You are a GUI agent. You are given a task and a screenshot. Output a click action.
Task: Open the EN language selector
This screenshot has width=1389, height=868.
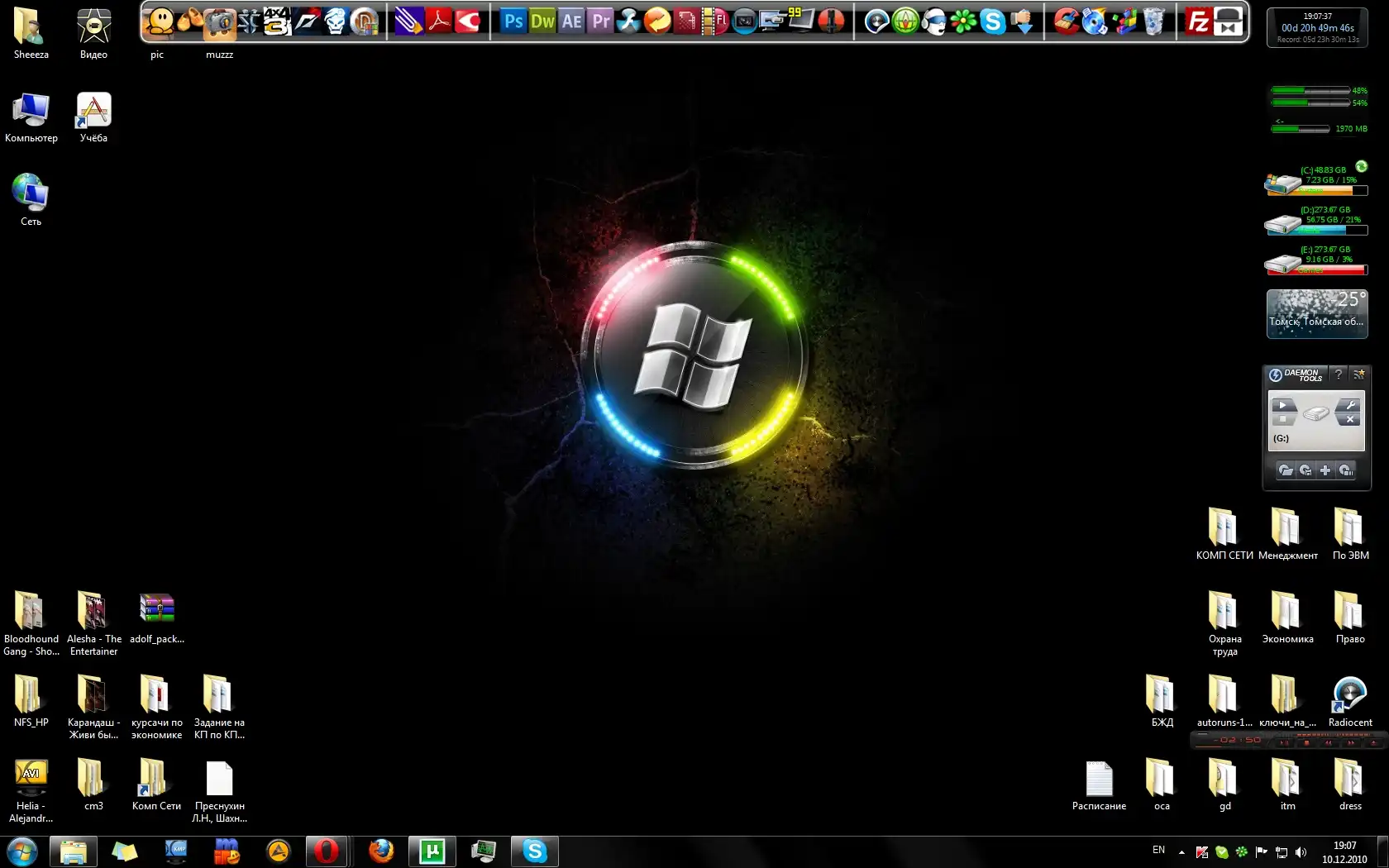(1158, 850)
